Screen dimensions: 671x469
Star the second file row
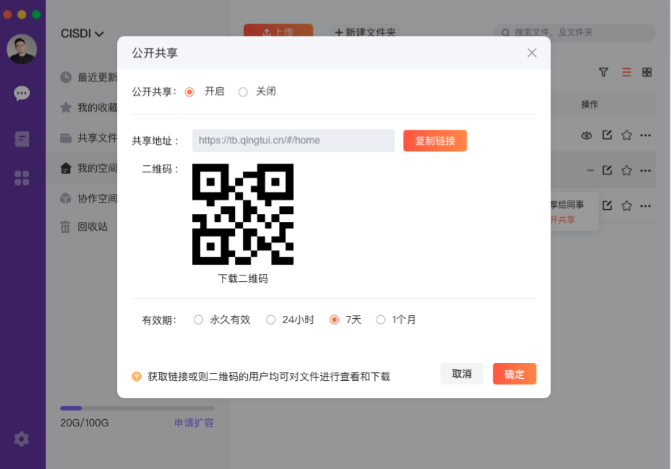pos(626,170)
